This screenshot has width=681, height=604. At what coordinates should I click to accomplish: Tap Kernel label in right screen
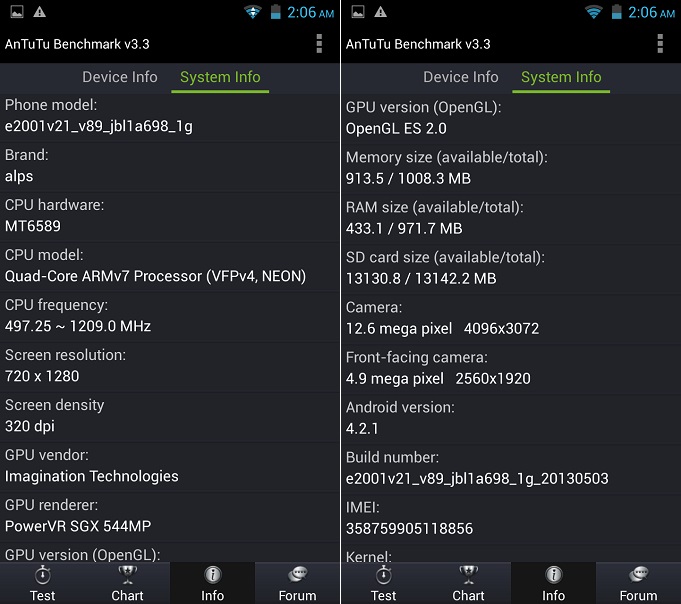coord(369,556)
